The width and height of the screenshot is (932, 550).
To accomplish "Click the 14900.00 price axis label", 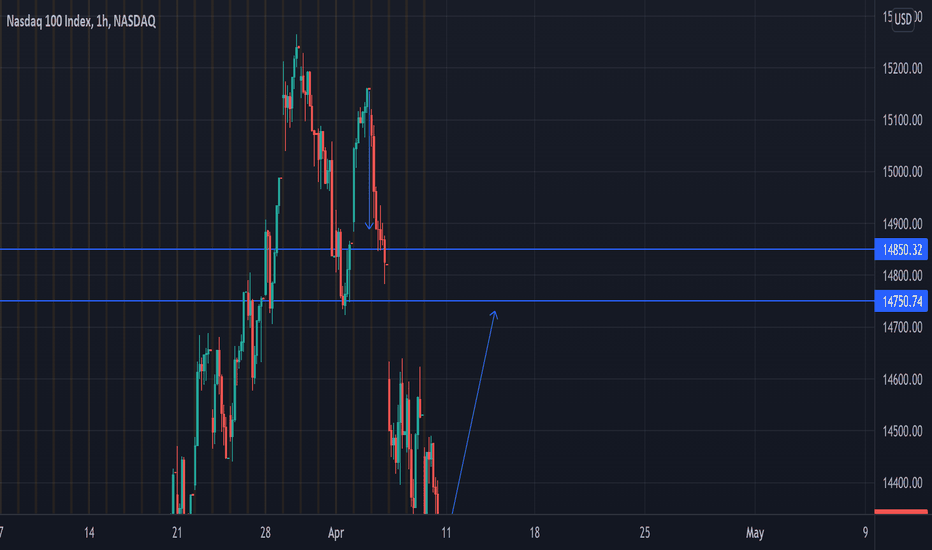I will point(902,224).
